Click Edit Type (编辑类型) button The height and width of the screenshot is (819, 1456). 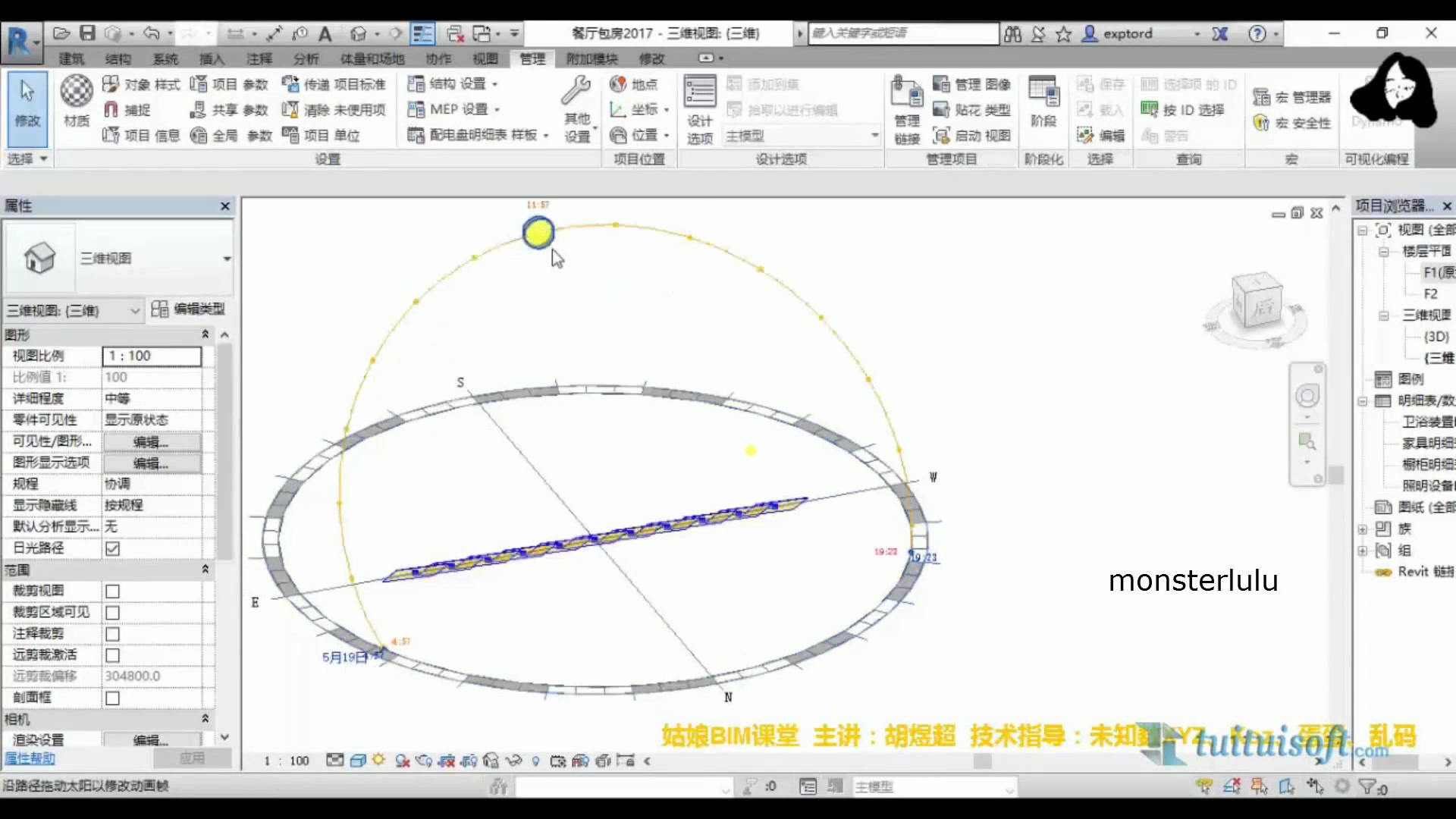click(188, 309)
